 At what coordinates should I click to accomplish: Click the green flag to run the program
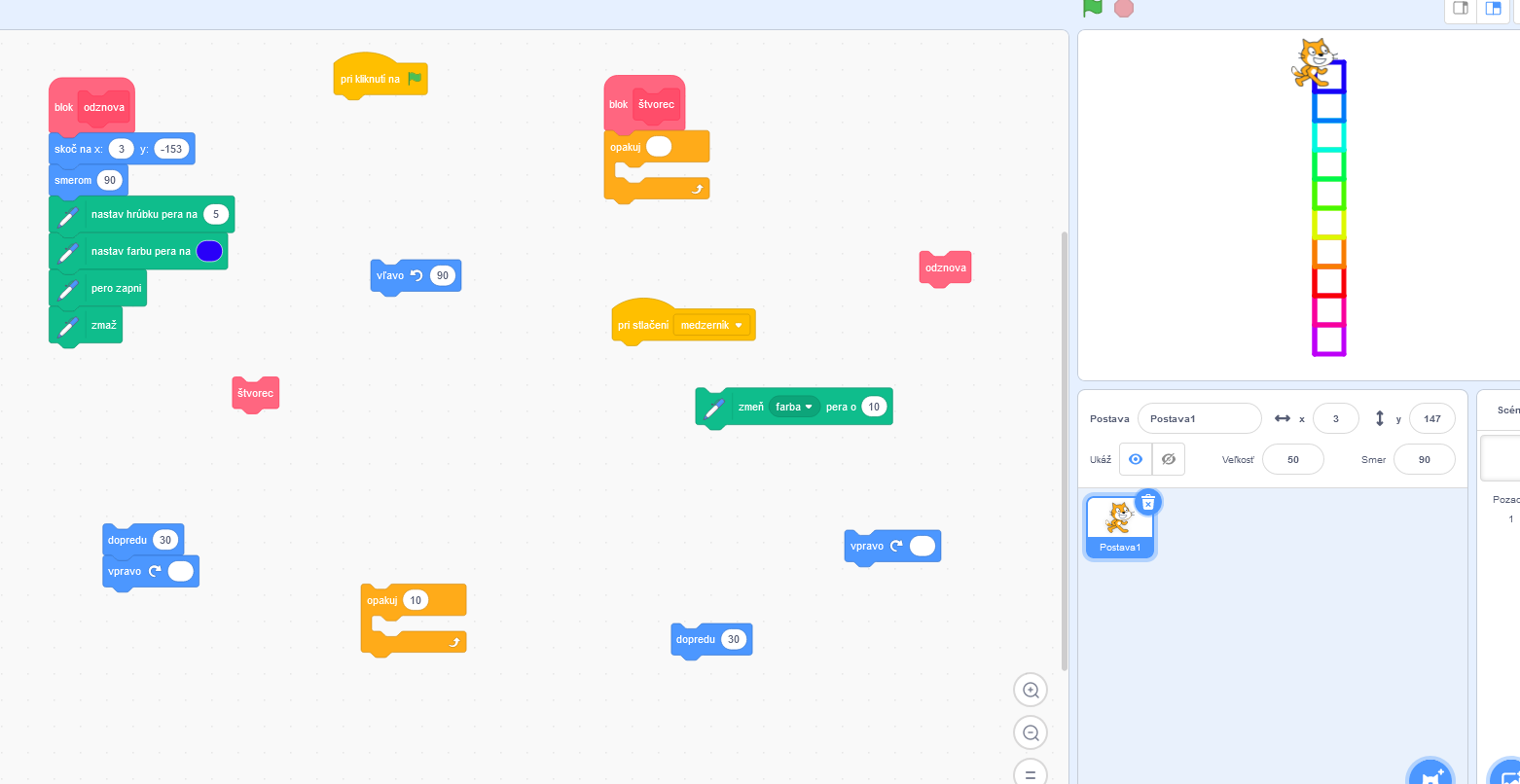click(1093, 8)
